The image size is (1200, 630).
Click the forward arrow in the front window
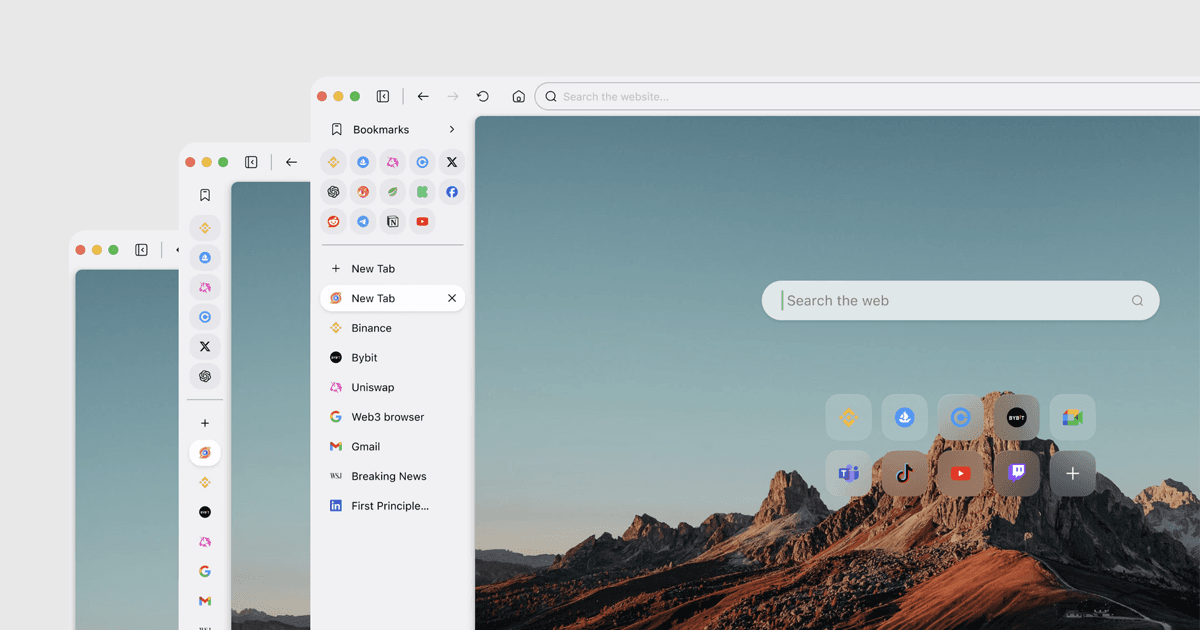[x=453, y=97]
